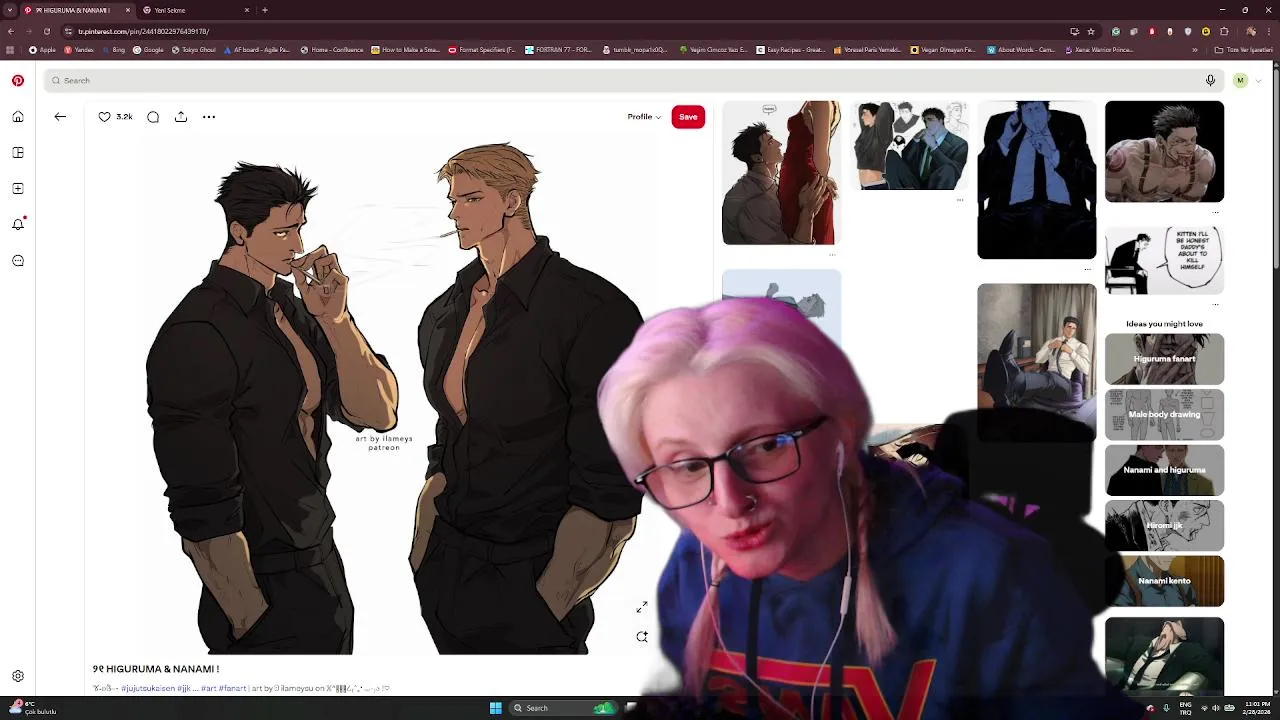The image size is (1280, 720).
Task: Click the expand image arrows icon
Action: [x=642, y=607]
